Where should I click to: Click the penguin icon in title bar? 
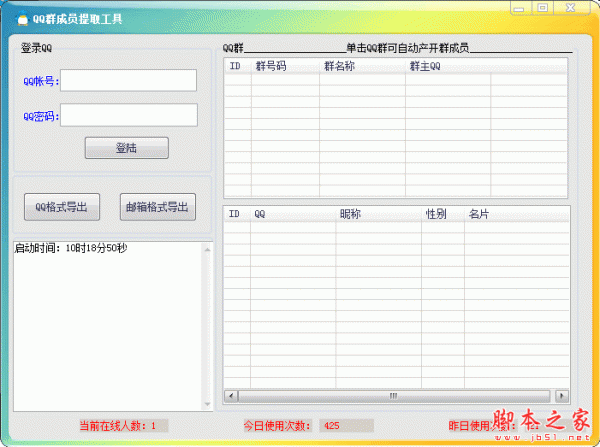click(x=23, y=19)
